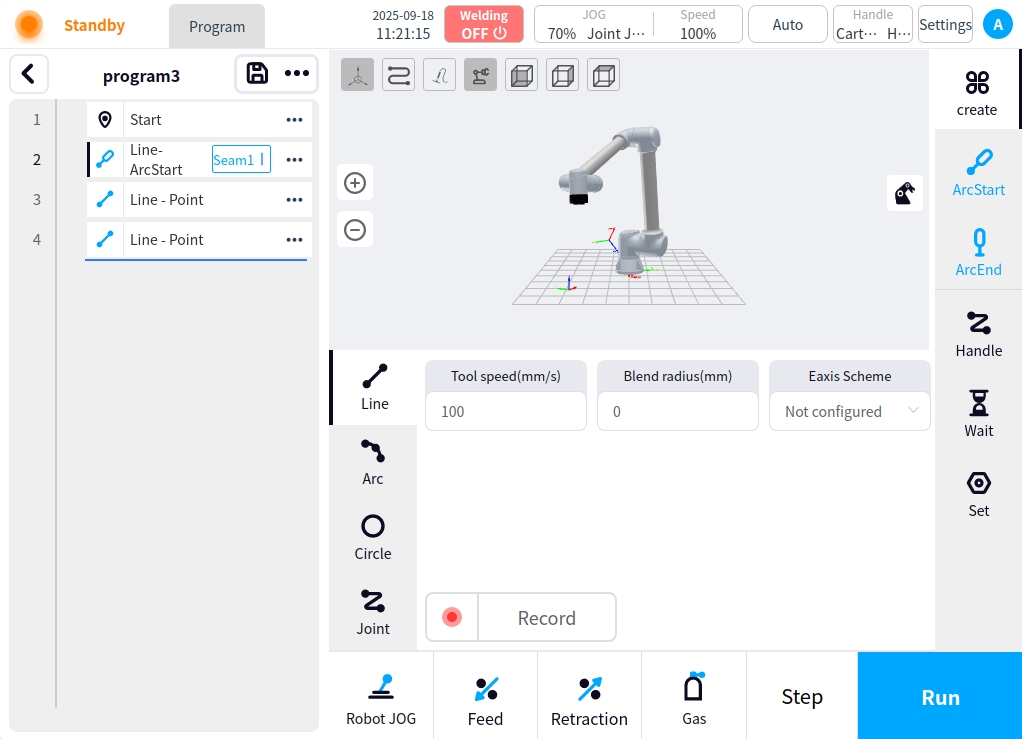This screenshot has height=739, width=1022.
Task: Toggle the Welding OFF power switch
Action: 484,24
